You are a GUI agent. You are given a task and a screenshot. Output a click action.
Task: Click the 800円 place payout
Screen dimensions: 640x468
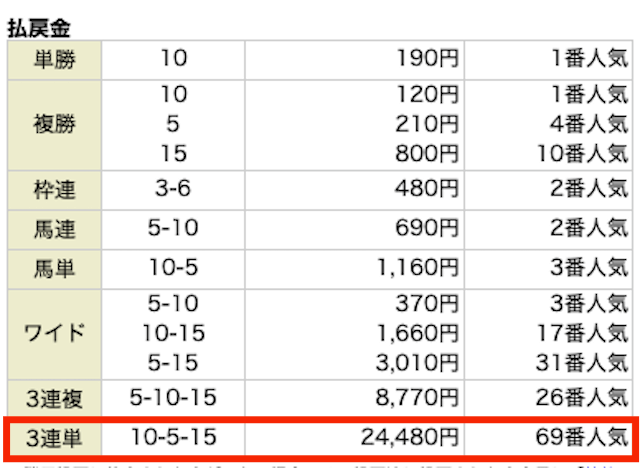tap(427, 154)
